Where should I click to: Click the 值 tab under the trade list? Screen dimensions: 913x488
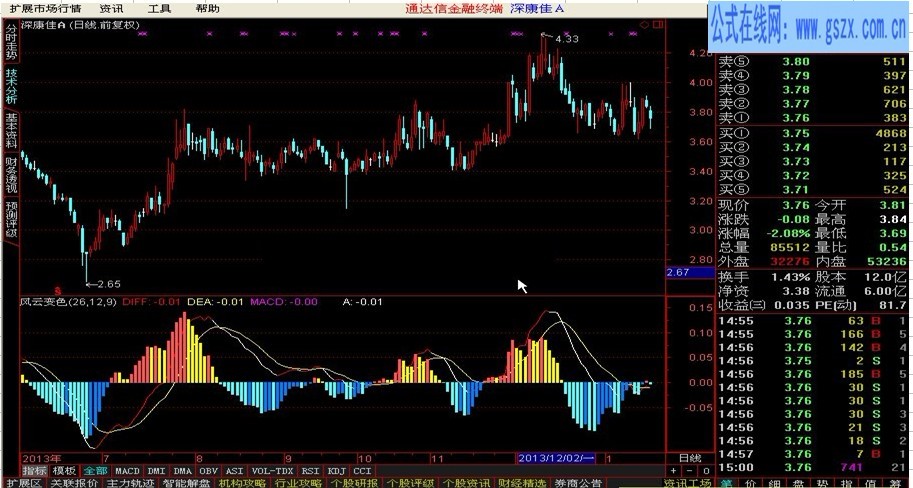(x=873, y=483)
